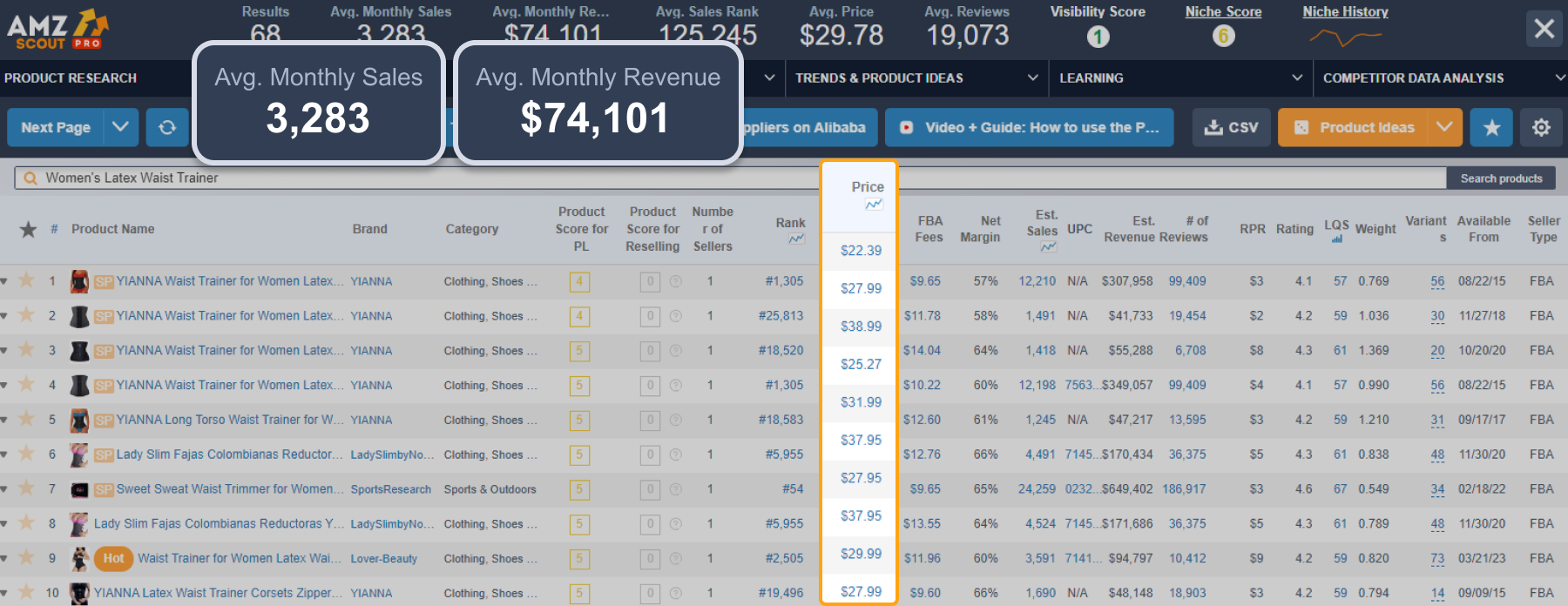Click the SP badge on the Sweet Sweat row

(x=104, y=489)
